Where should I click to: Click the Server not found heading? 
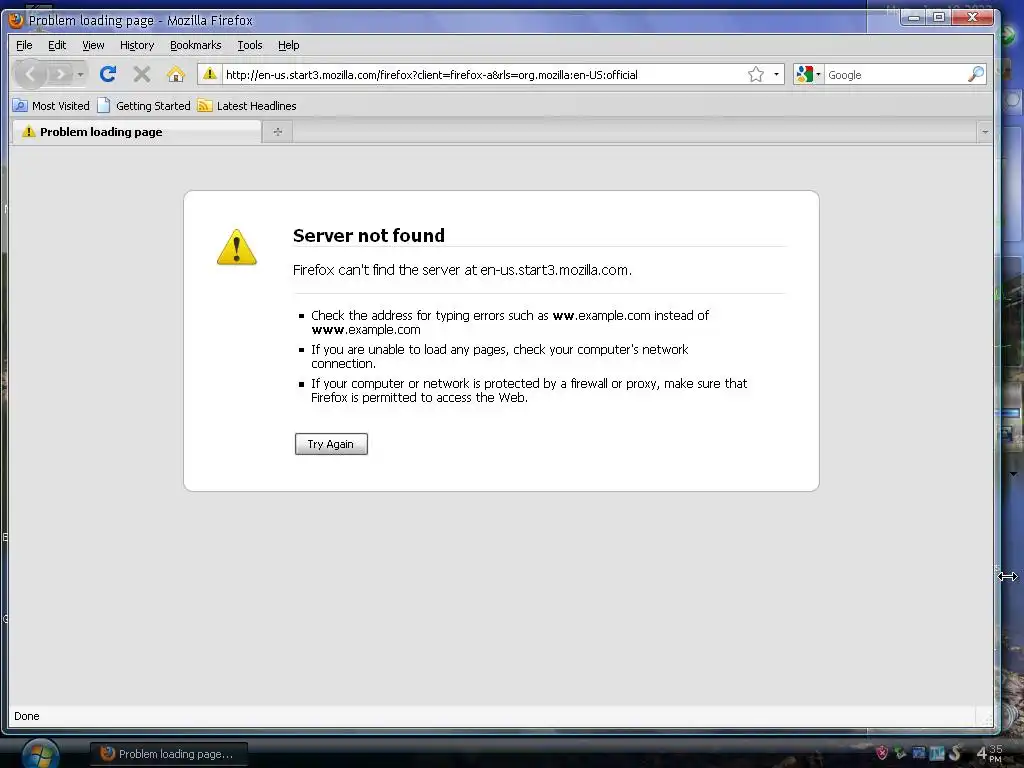(x=369, y=235)
